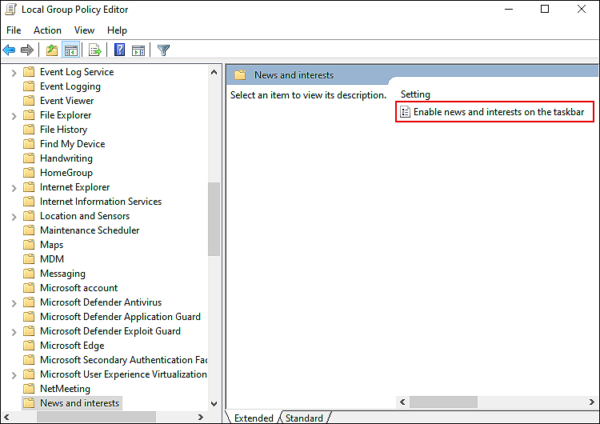Screen dimensions: 600x424
Task: Expand the Event Log Service node
Action: tap(13, 72)
